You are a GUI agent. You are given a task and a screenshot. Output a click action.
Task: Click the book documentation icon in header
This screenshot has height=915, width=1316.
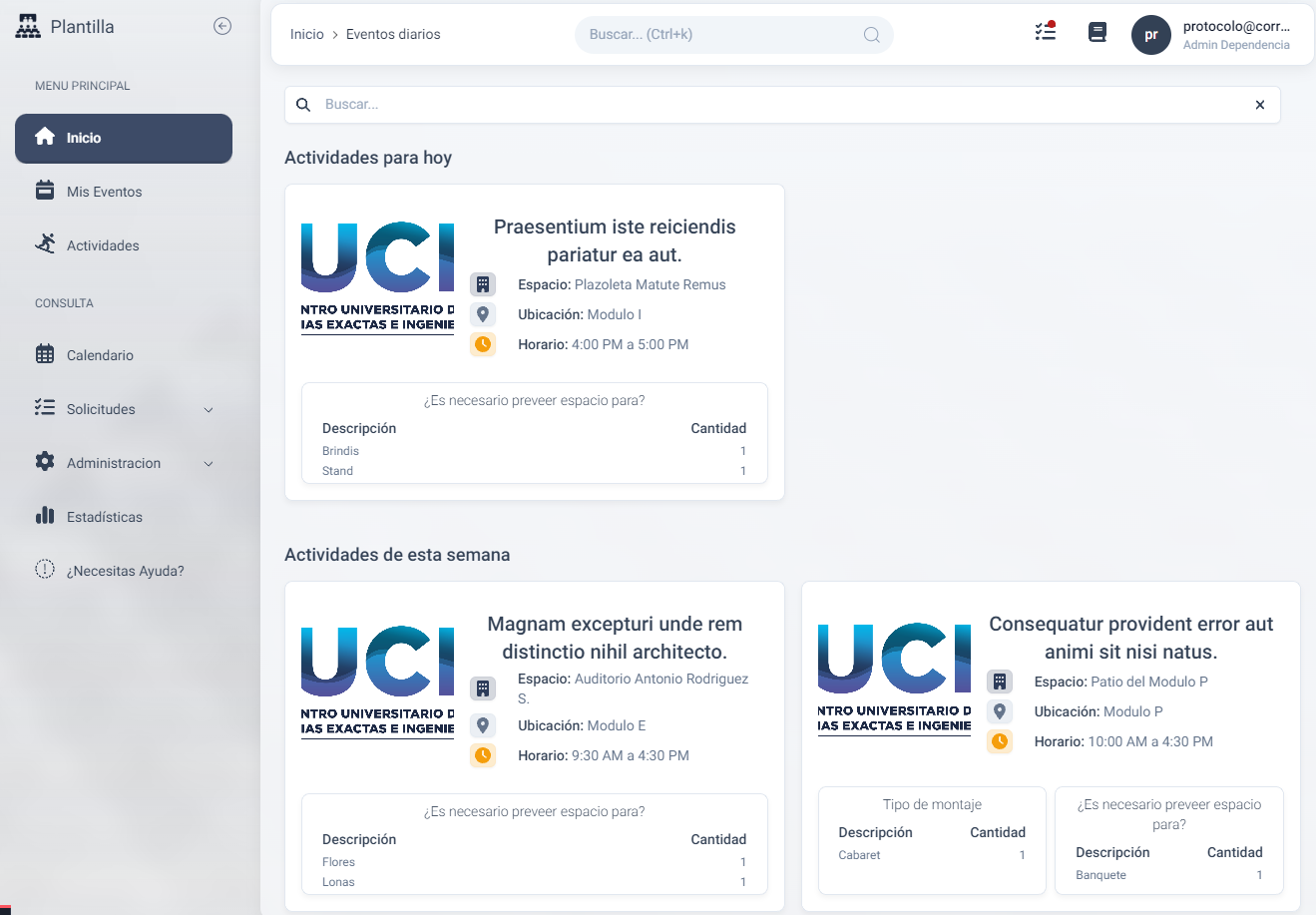(x=1097, y=33)
